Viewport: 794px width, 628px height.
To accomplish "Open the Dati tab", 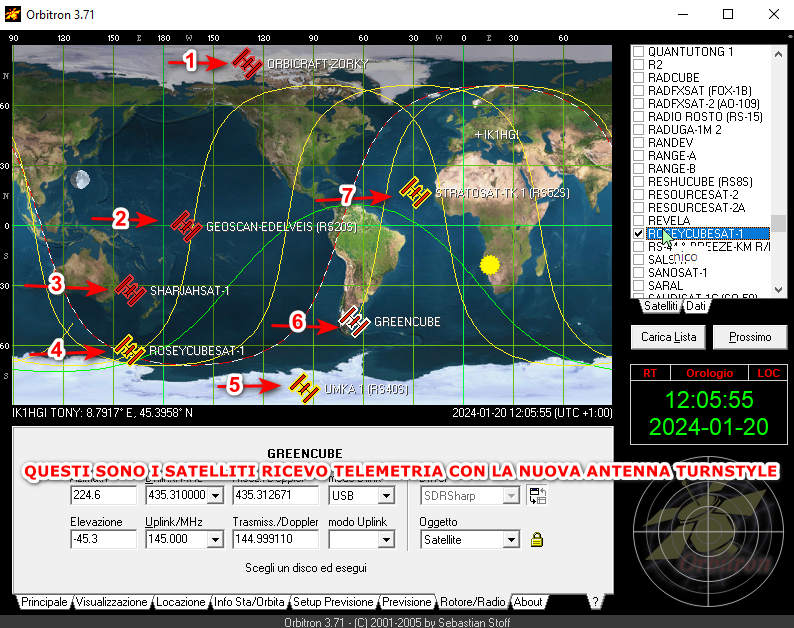I will click(696, 306).
